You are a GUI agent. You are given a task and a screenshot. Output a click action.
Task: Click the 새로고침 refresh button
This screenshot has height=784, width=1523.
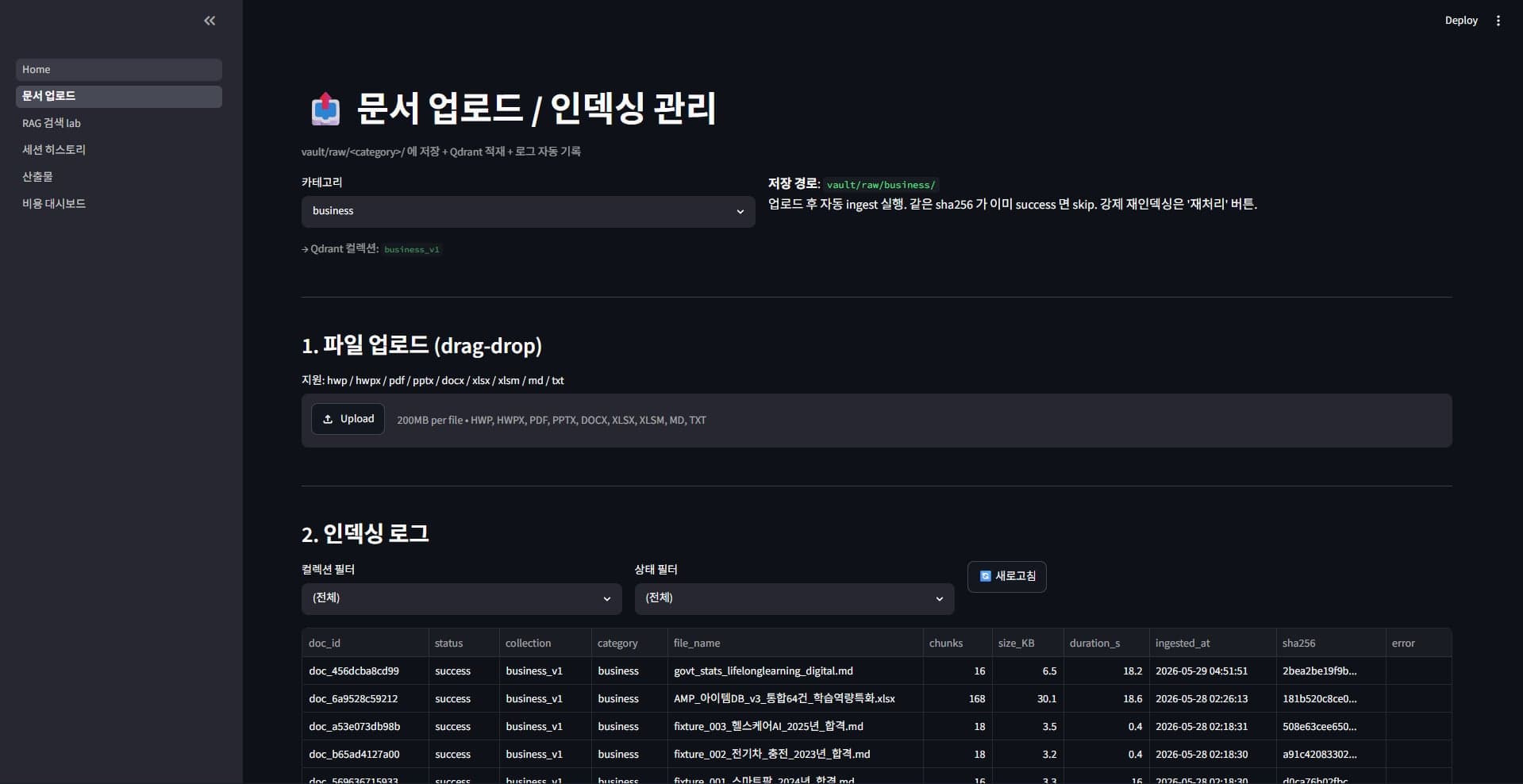click(1006, 576)
